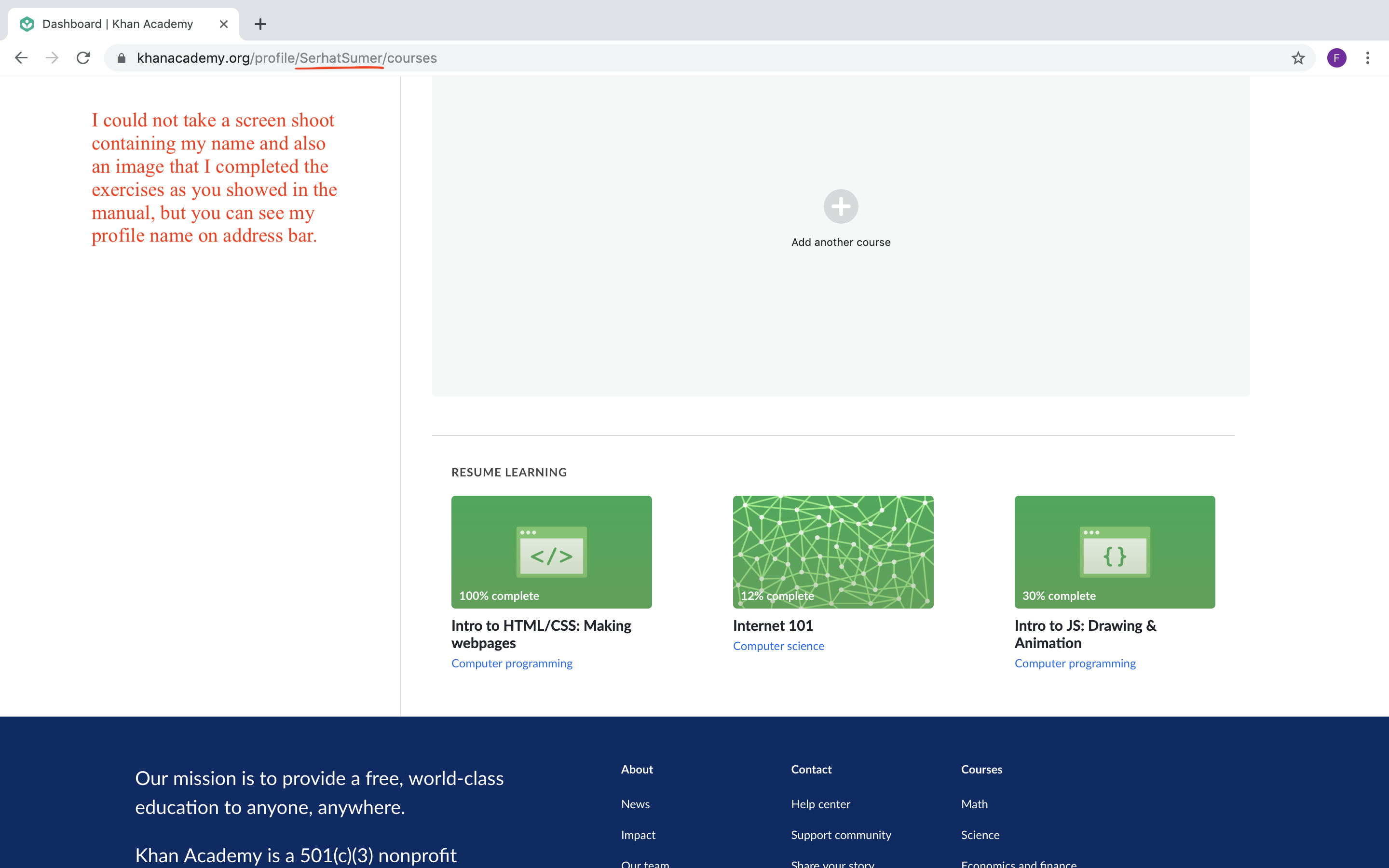1389x868 pixels.
Task: Open the Impact footer link
Action: 638,835
